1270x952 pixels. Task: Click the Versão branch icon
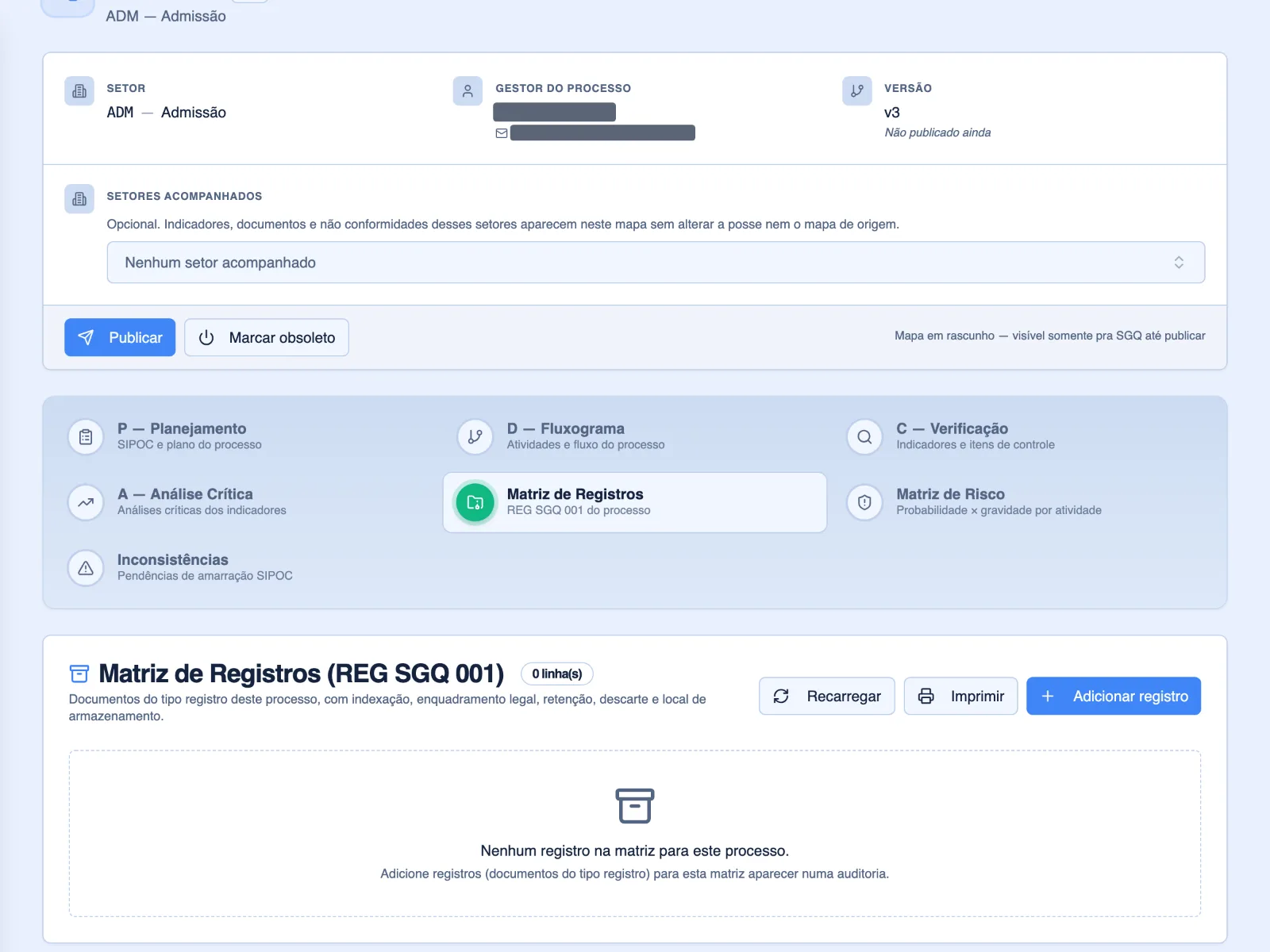tap(857, 91)
